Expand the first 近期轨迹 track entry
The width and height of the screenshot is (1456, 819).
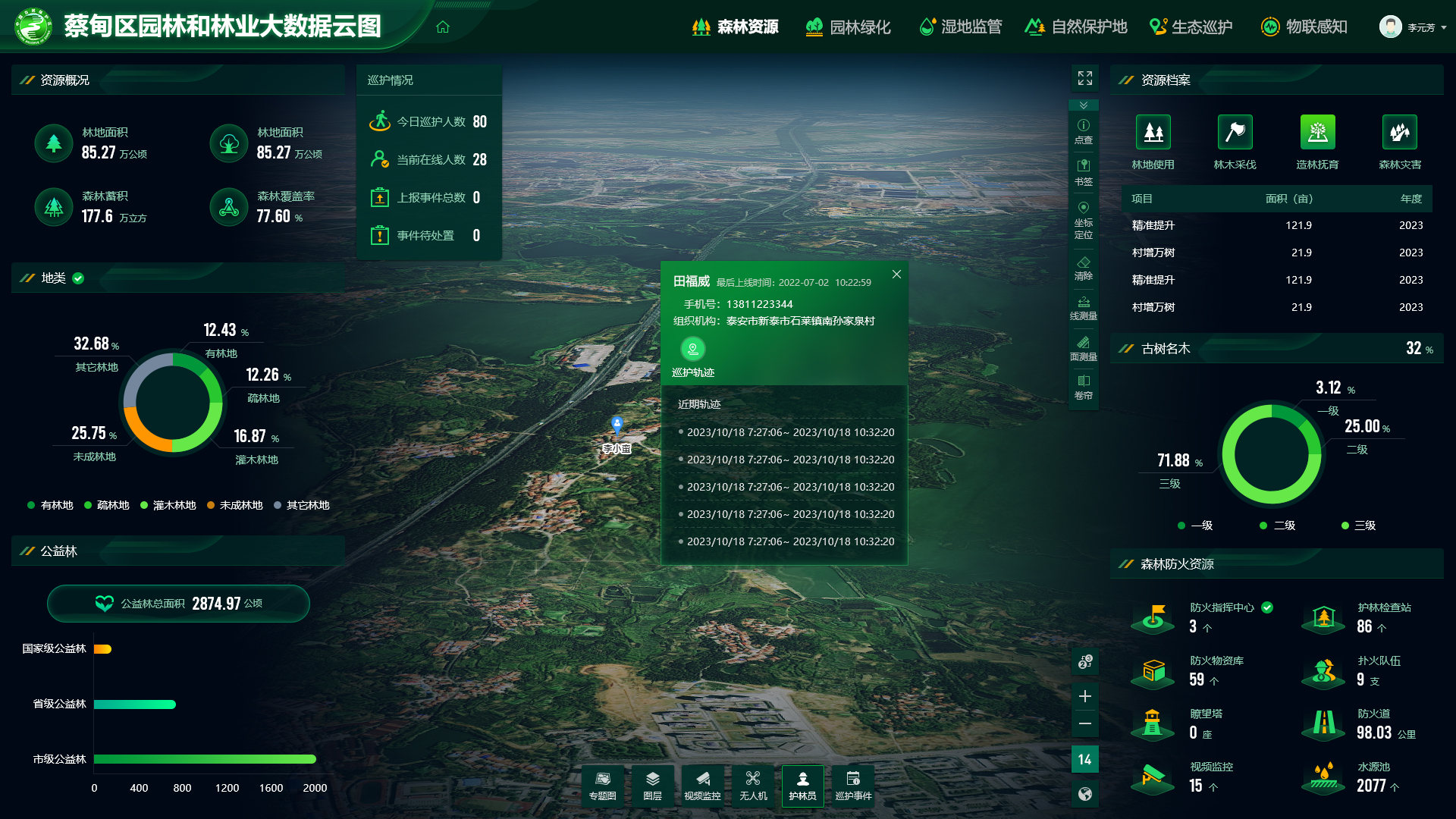pyautogui.click(x=786, y=432)
